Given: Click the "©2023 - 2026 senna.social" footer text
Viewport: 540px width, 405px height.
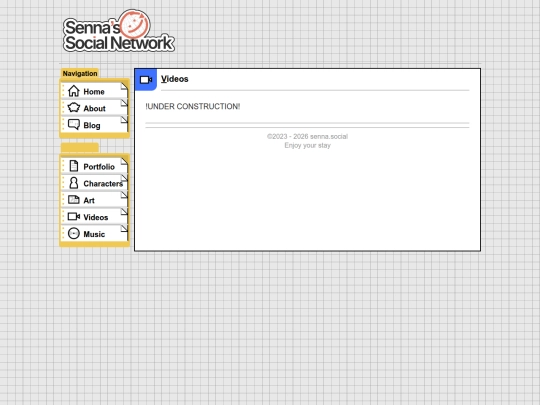Looking at the screenshot, I should tap(307, 136).
